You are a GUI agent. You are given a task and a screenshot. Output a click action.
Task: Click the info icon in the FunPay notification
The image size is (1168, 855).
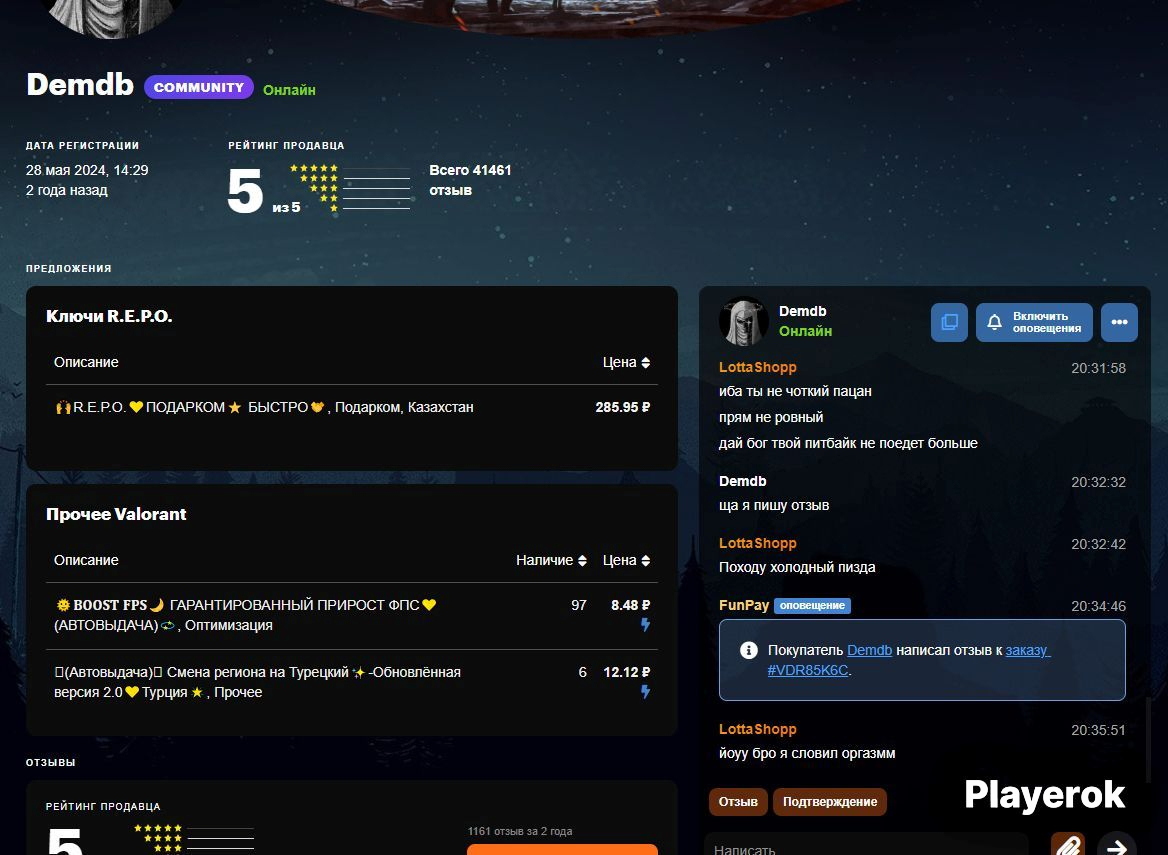click(749, 650)
